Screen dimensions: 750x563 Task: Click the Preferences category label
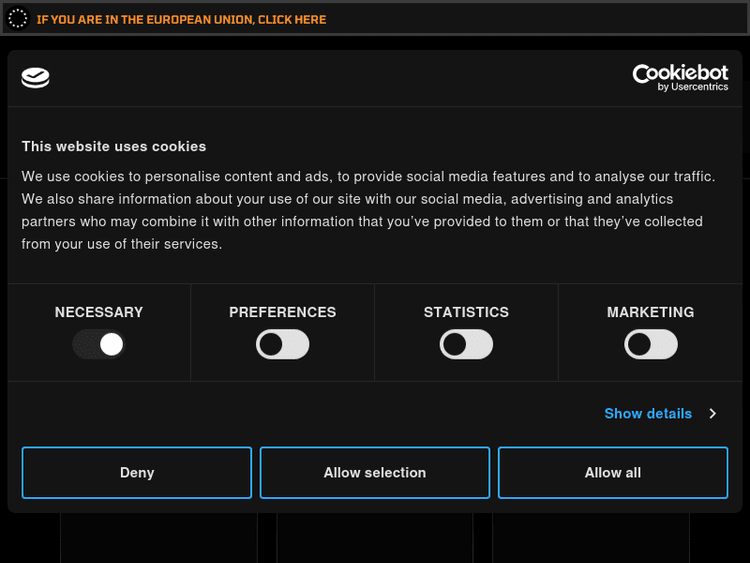(x=283, y=312)
